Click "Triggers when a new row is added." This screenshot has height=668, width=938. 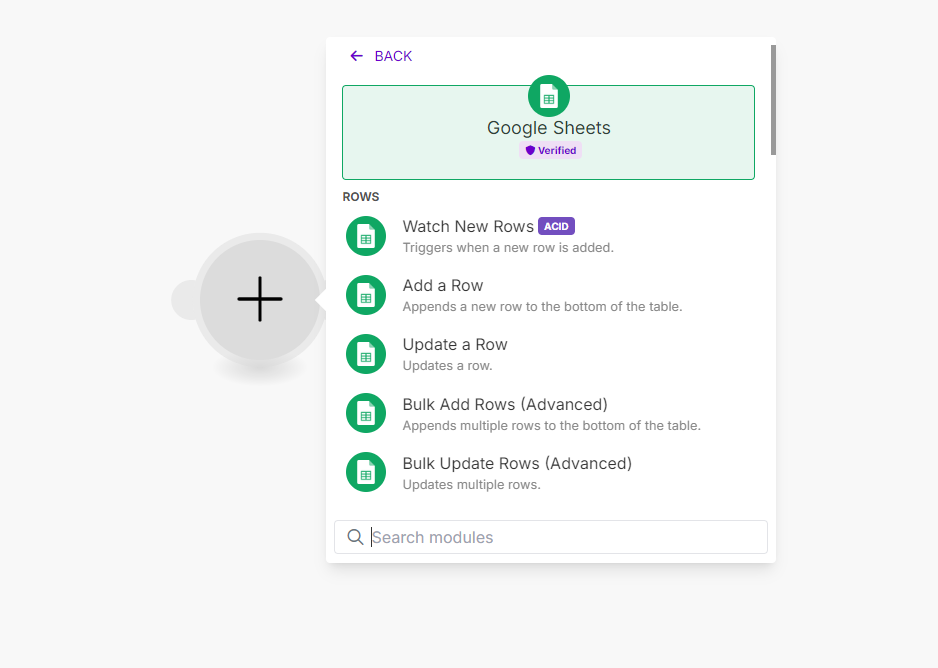click(508, 248)
